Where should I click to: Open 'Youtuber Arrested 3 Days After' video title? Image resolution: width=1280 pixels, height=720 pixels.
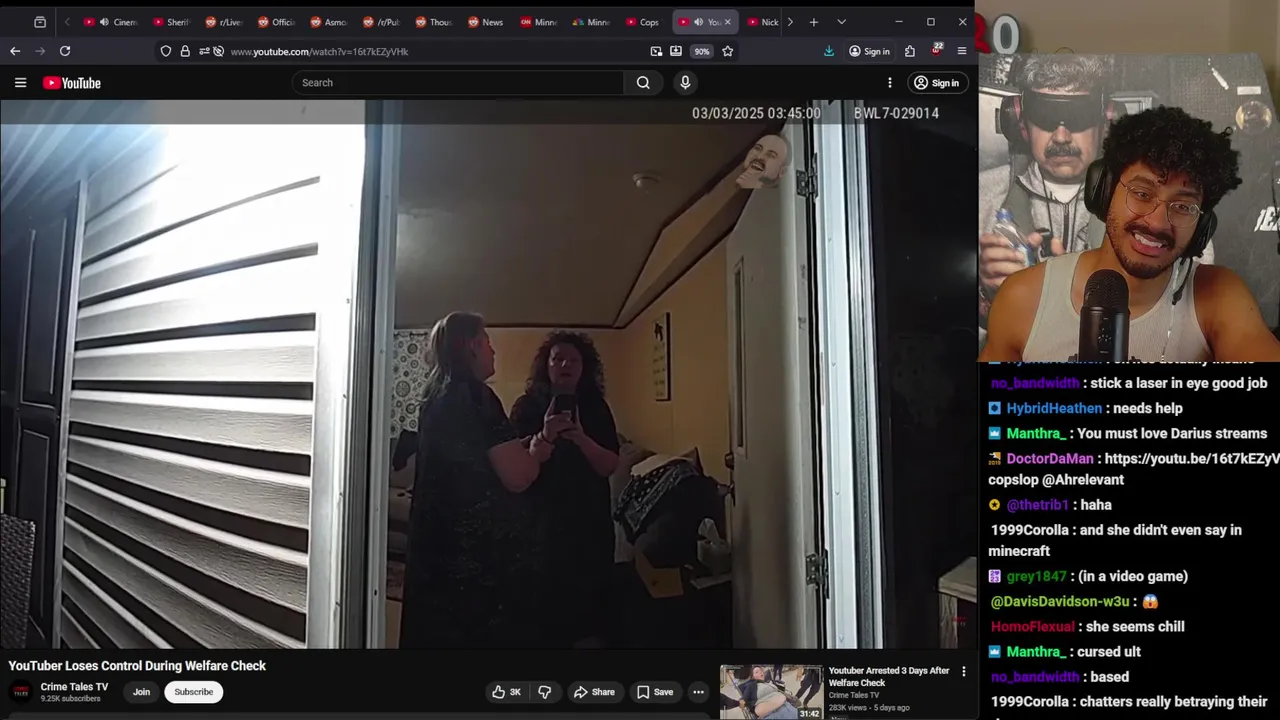coord(889,676)
